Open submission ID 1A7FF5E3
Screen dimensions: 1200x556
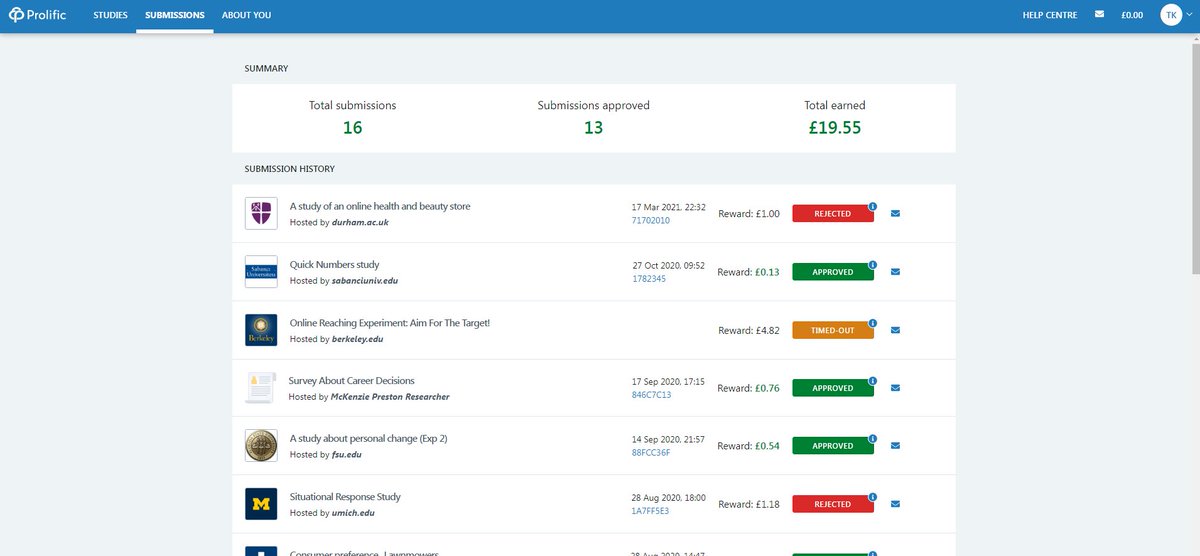pos(651,511)
